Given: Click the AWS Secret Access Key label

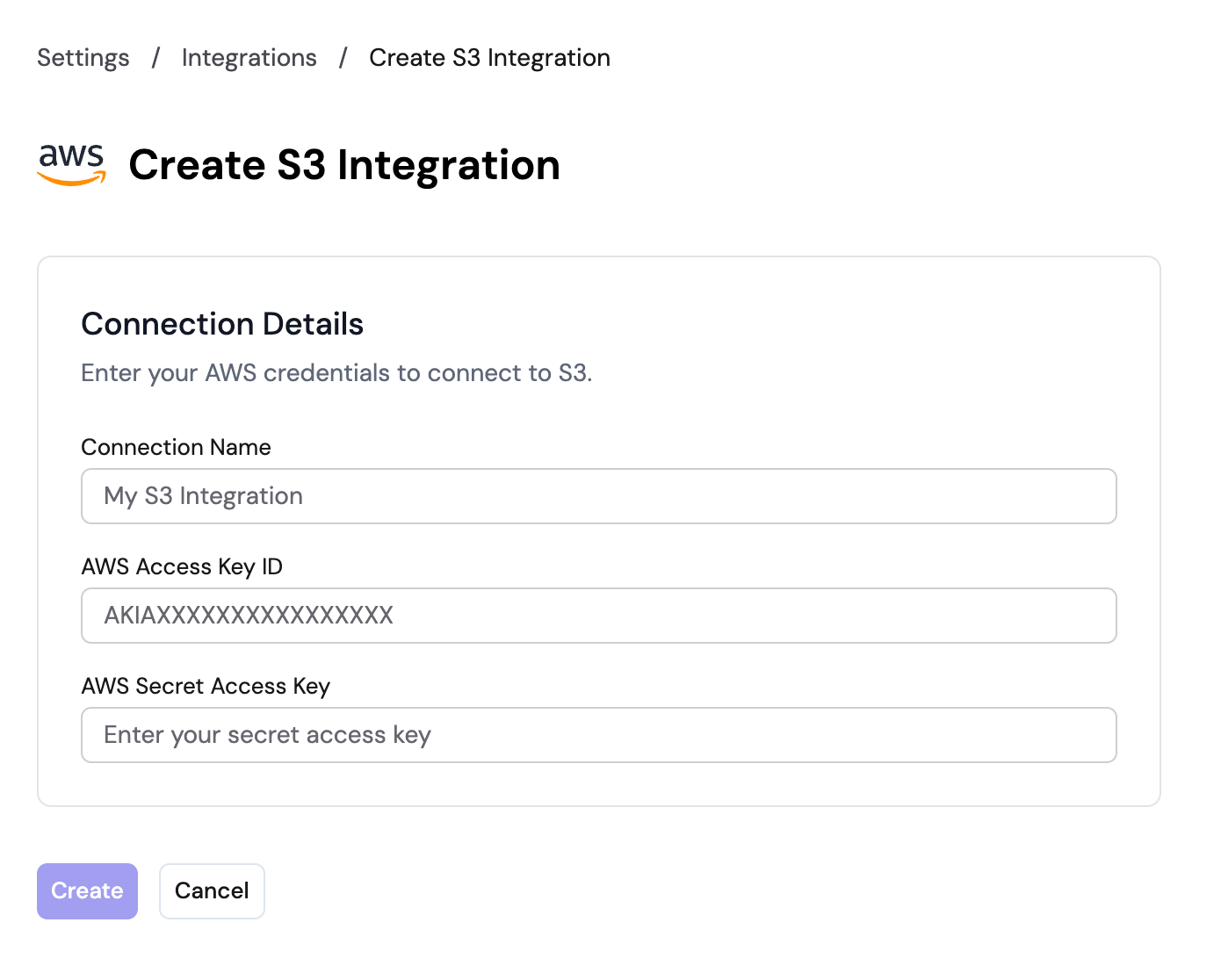Looking at the screenshot, I should 206,686.
